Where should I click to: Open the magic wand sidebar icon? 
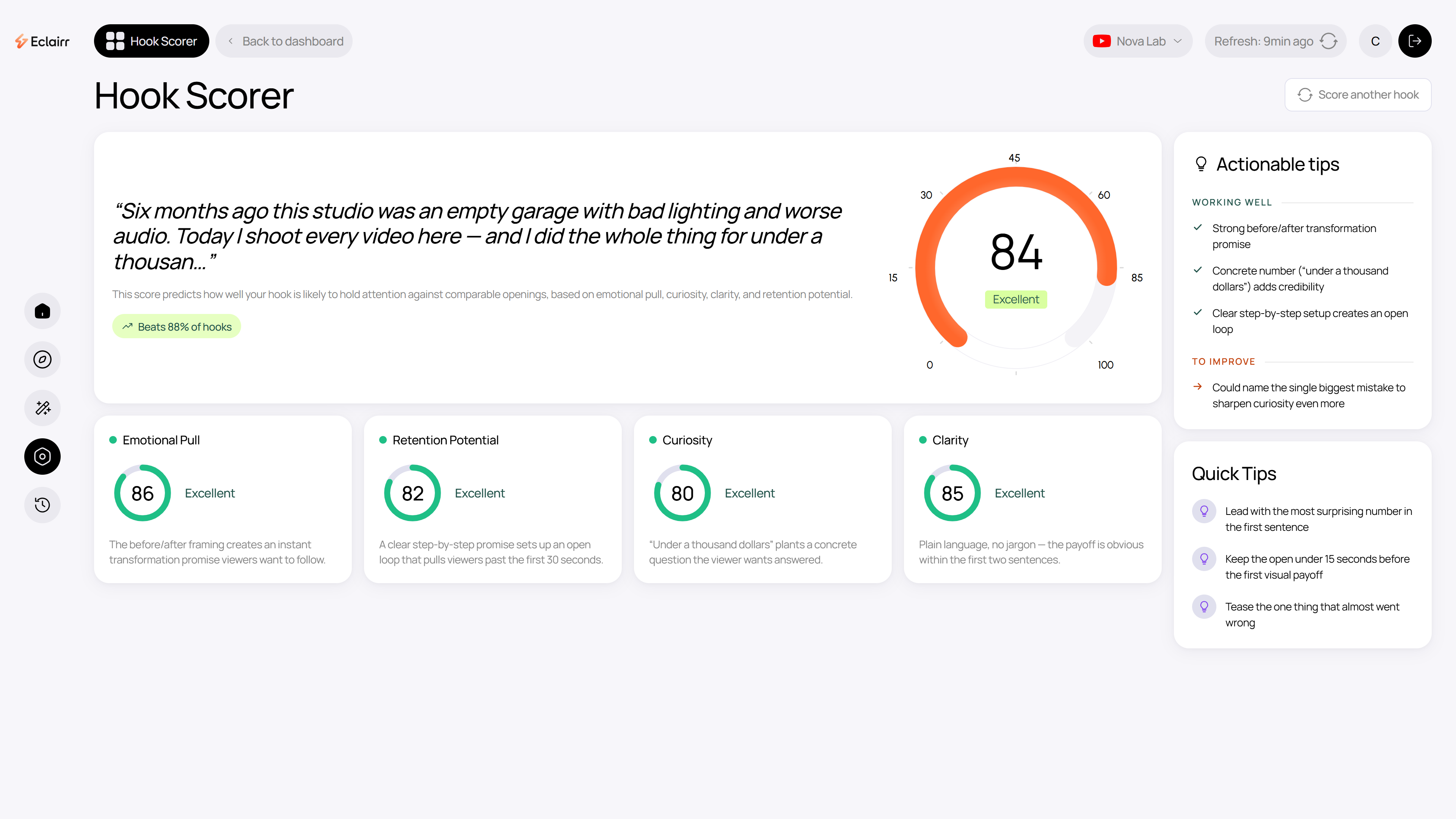[42, 408]
